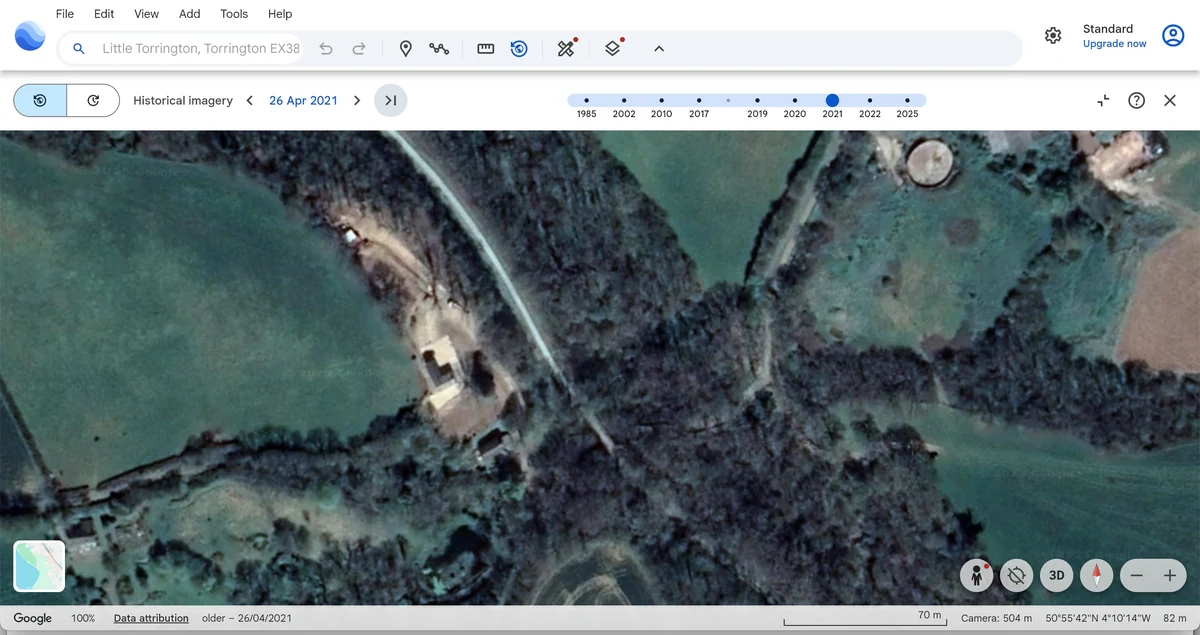The image size is (1200, 635).
Task: Select the 2025 timeline marker
Action: coord(907,100)
